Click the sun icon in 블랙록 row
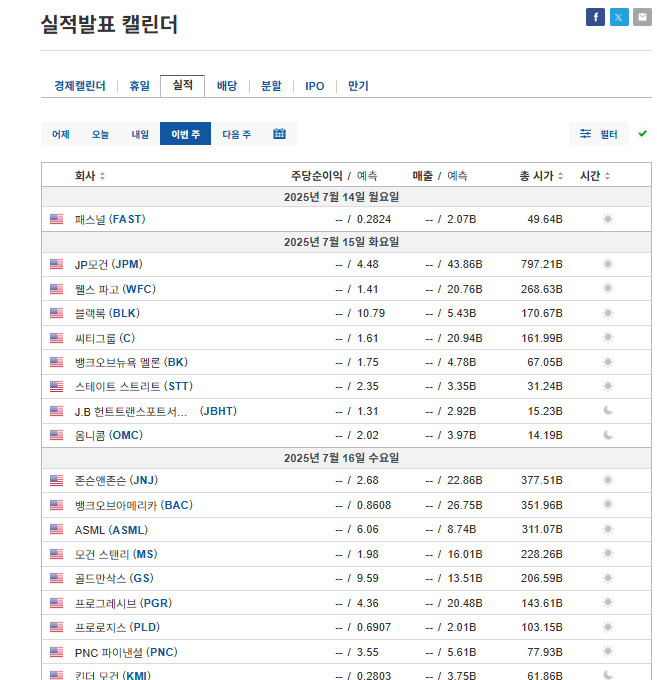Screen dimensions: 657x680 [x=608, y=313]
